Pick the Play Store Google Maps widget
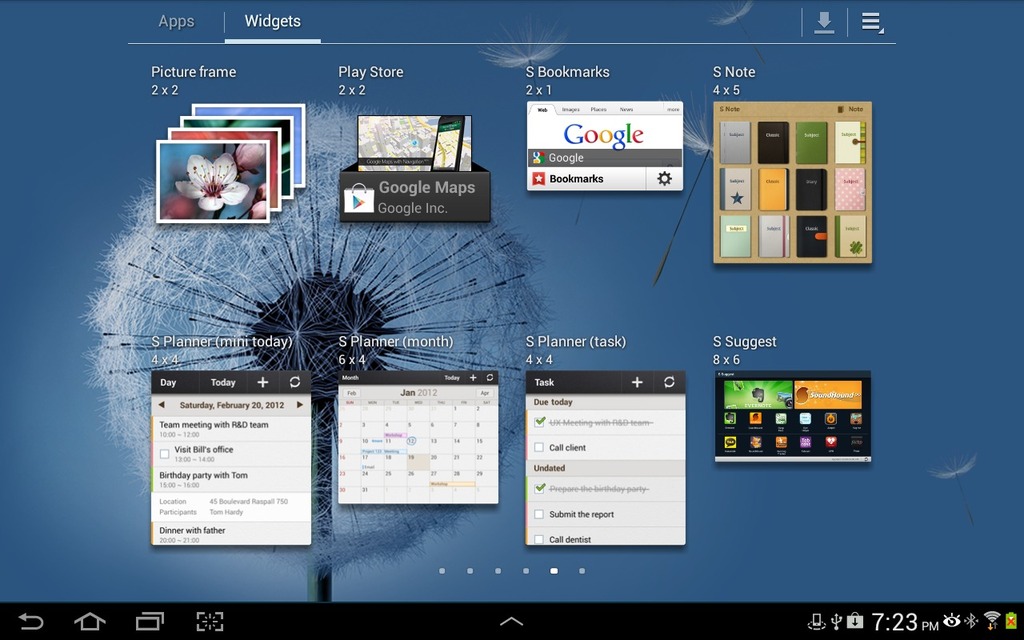Screen dimensions: 1024x640 point(415,168)
